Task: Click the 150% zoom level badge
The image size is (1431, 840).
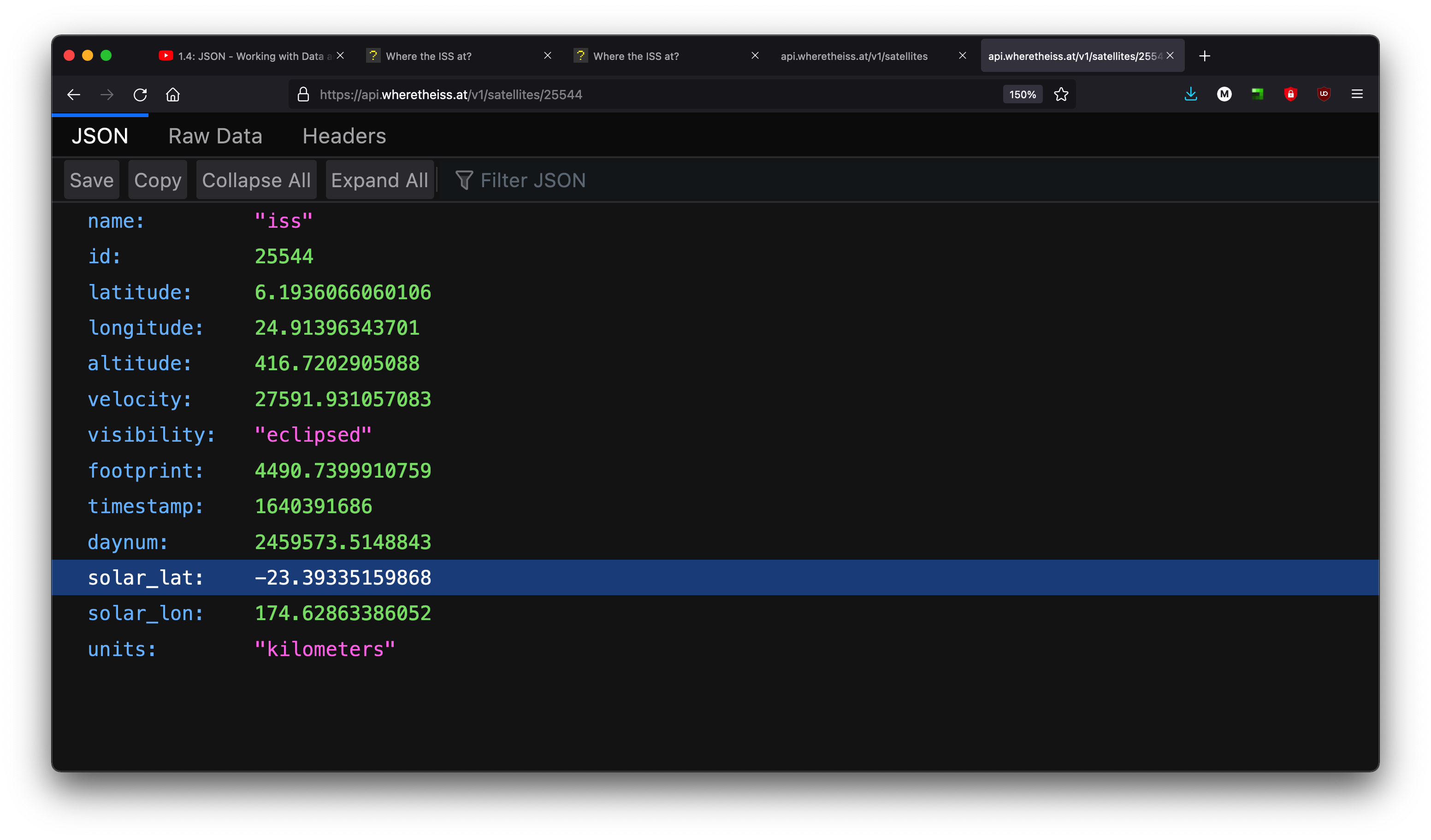Action: 1022,94
